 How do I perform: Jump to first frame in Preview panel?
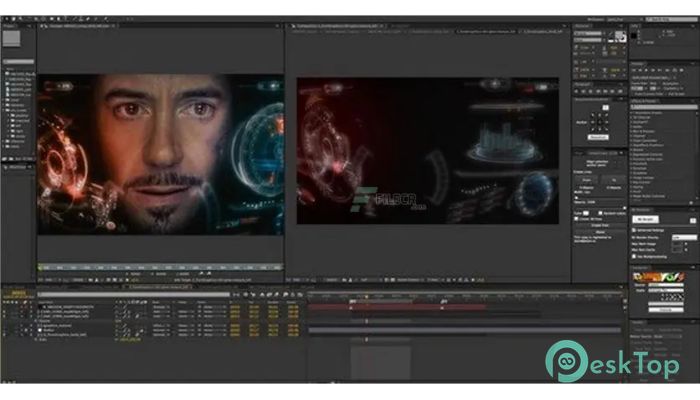tap(634, 71)
